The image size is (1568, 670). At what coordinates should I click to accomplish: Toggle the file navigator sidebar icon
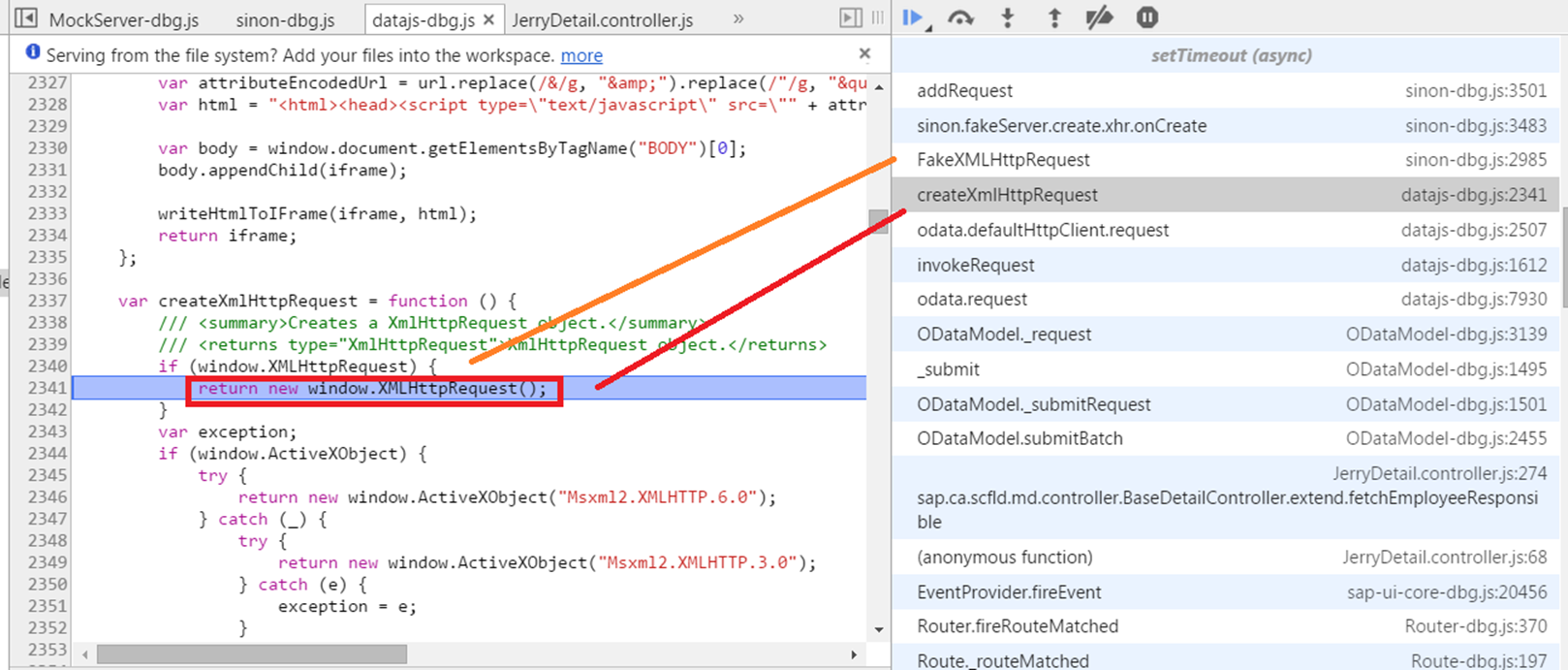point(26,18)
